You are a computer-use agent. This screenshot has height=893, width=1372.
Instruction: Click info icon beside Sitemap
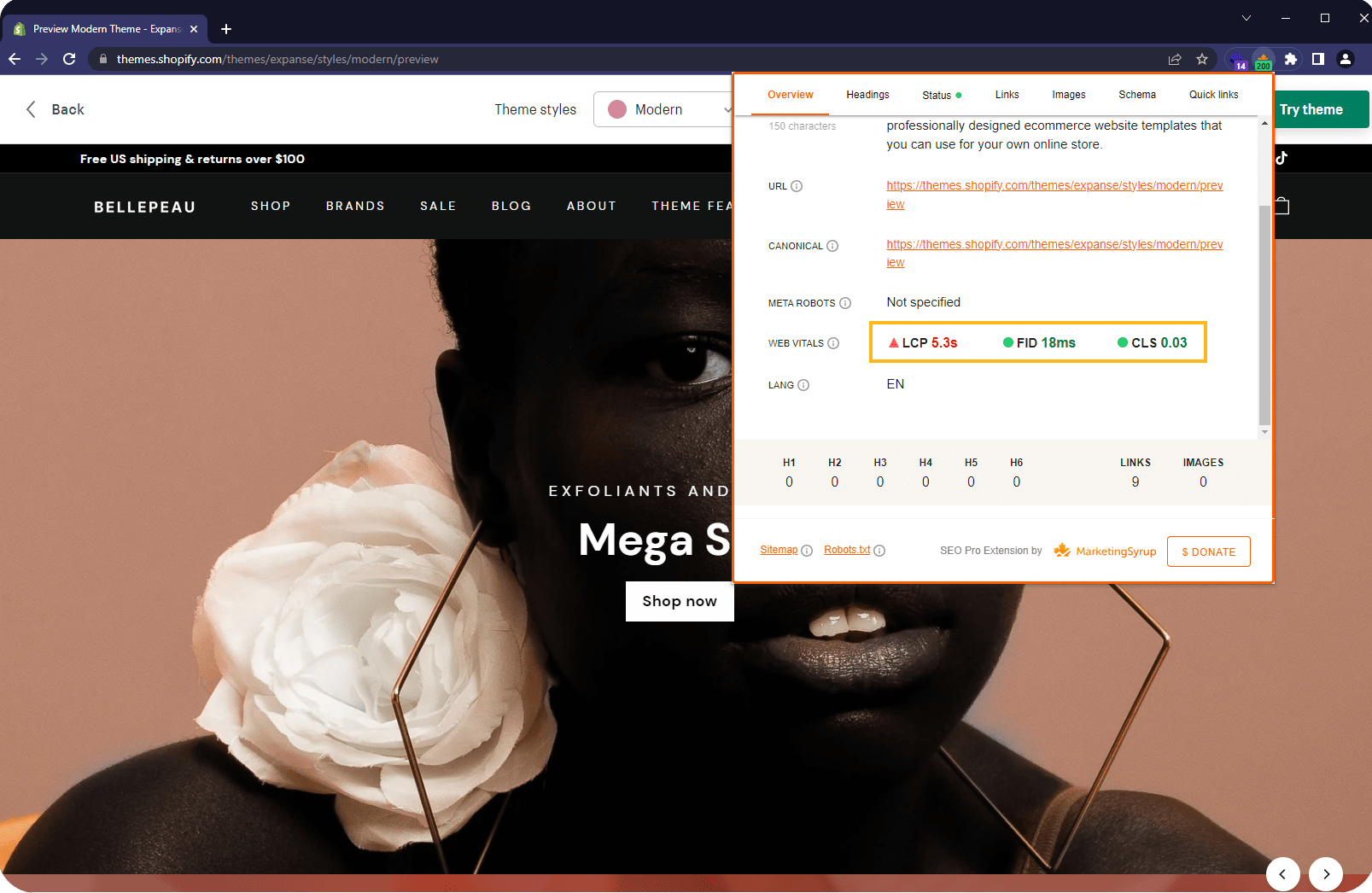pyautogui.click(x=807, y=551)
